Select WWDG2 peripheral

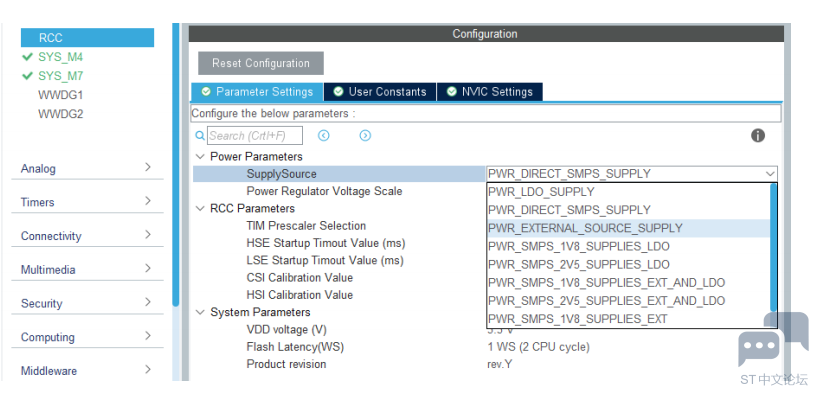(x=60, y=114)
